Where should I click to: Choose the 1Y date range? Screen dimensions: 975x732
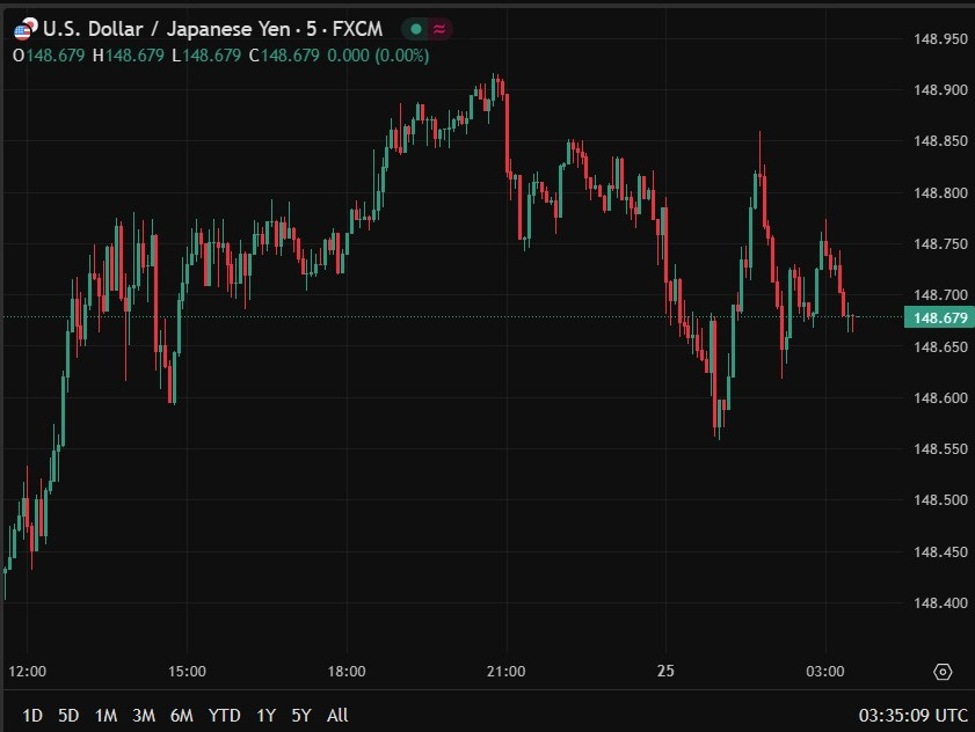[266, 715]
